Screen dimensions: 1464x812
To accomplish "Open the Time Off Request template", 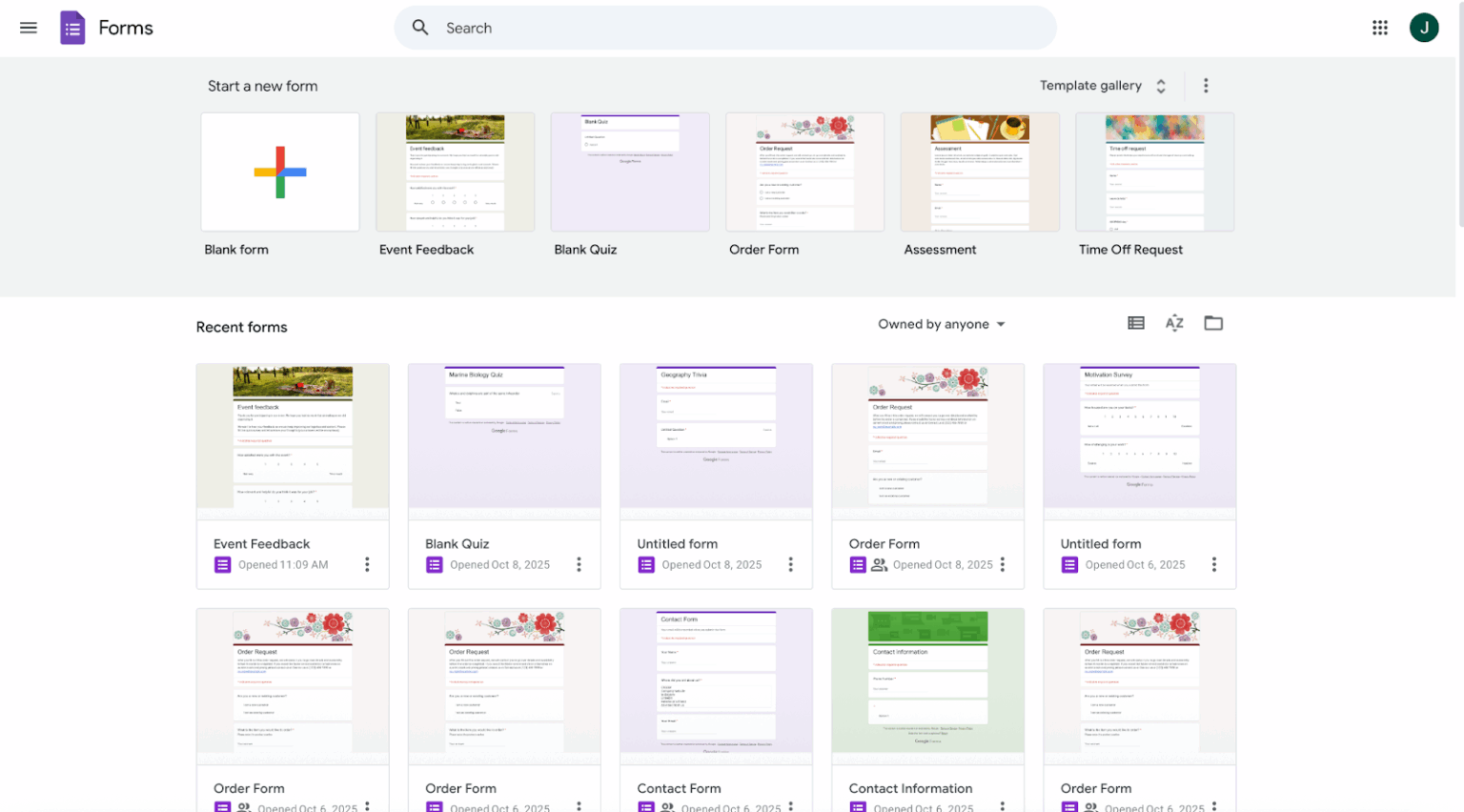I will pos(1154,172).
